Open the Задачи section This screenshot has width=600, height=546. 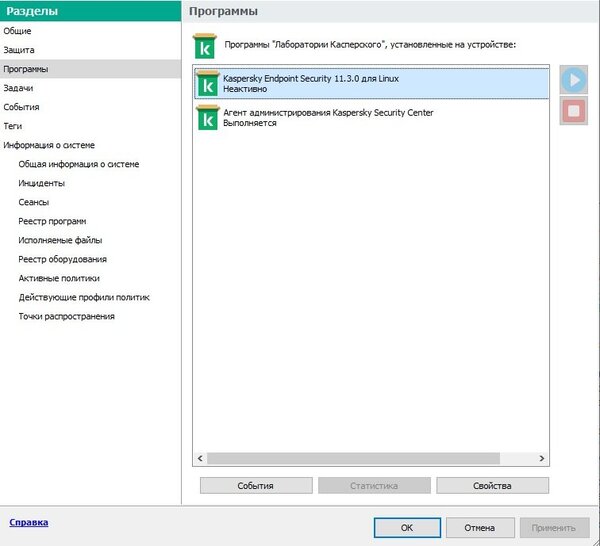pyautogui.click(x=18, y=88)
